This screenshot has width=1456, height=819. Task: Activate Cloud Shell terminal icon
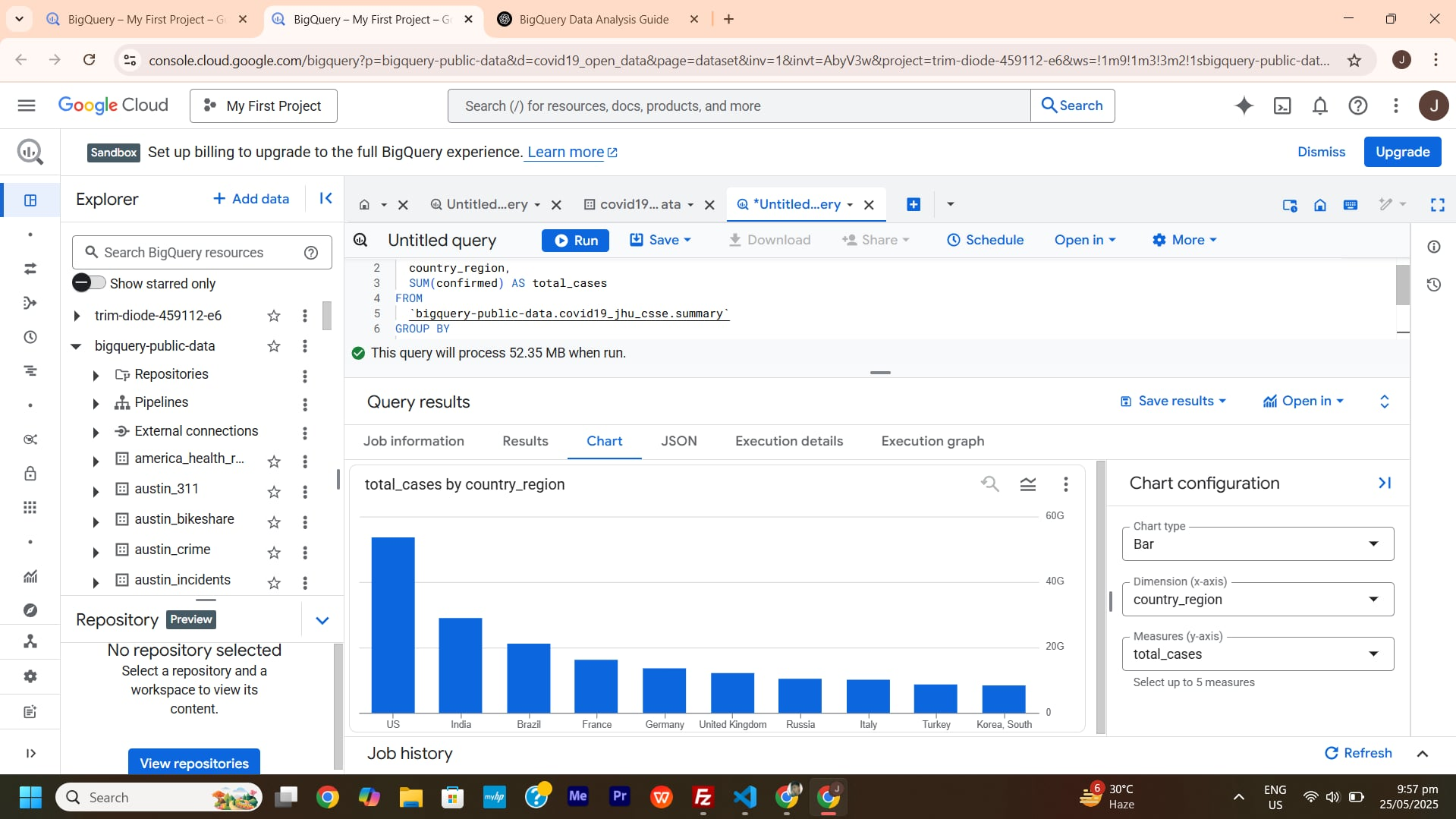click(1282, 106)
